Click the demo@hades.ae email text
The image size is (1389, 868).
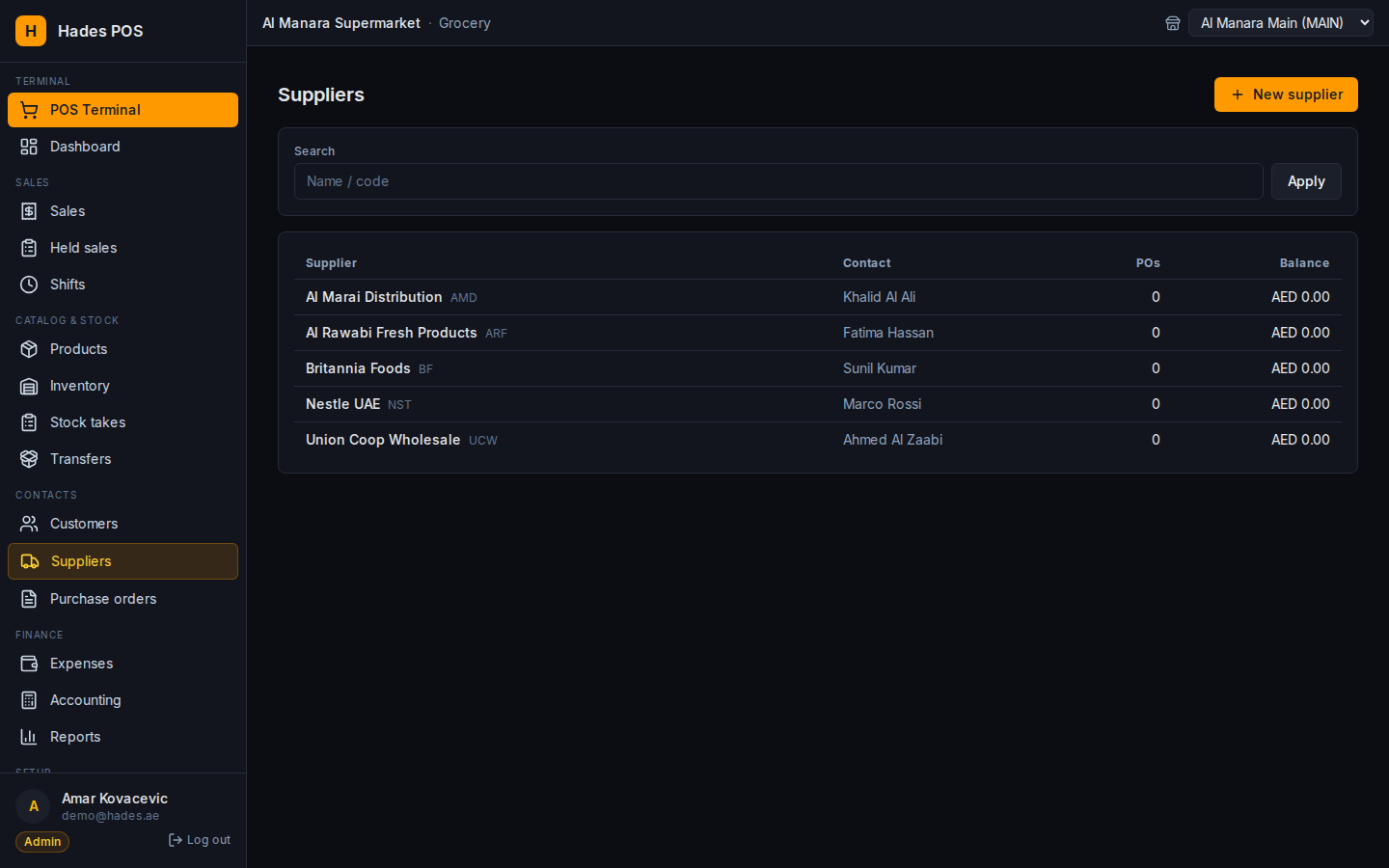(x=110, y=816)
